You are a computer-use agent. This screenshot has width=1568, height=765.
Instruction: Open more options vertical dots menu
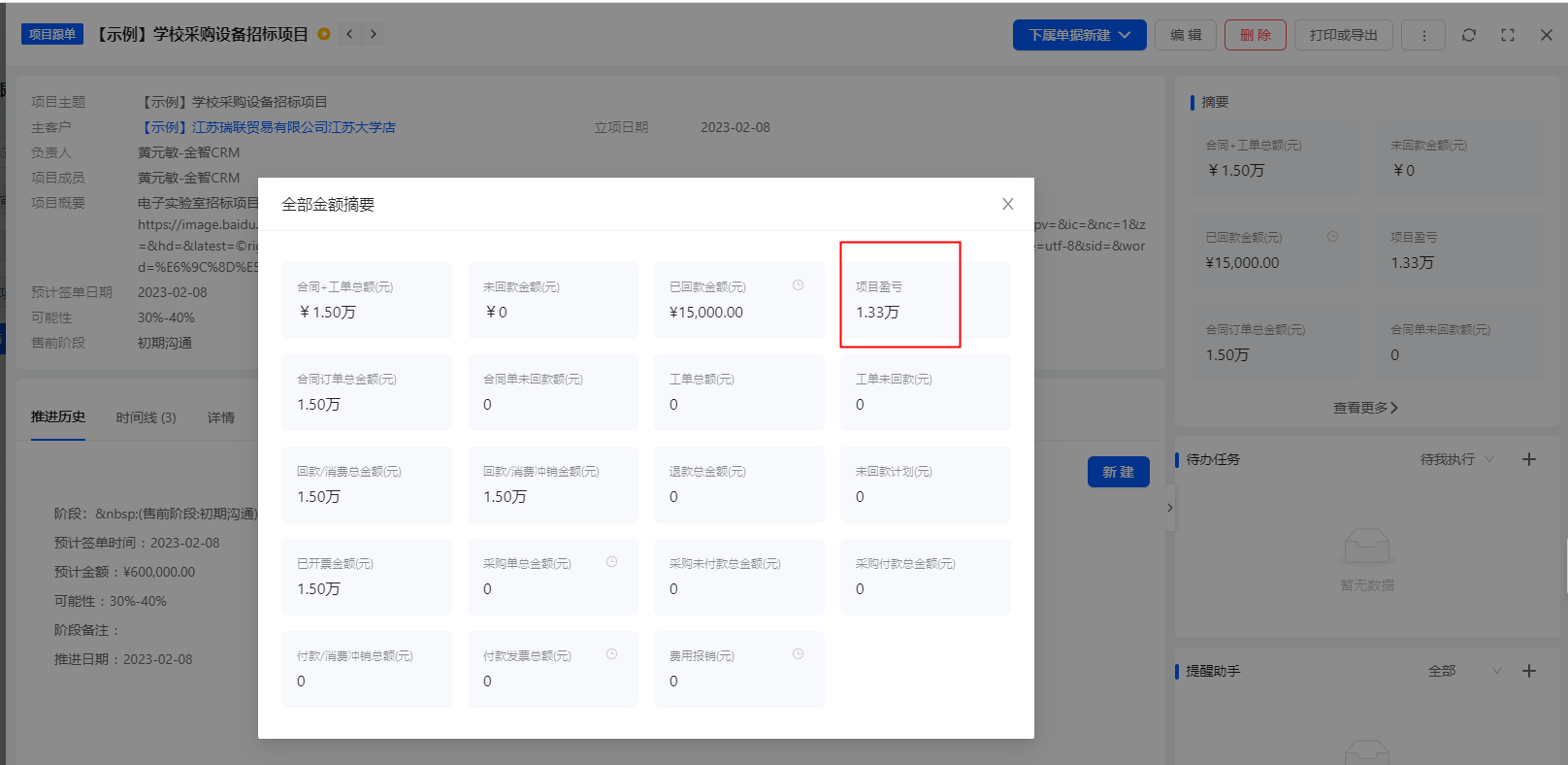[x=1424, y=35]
